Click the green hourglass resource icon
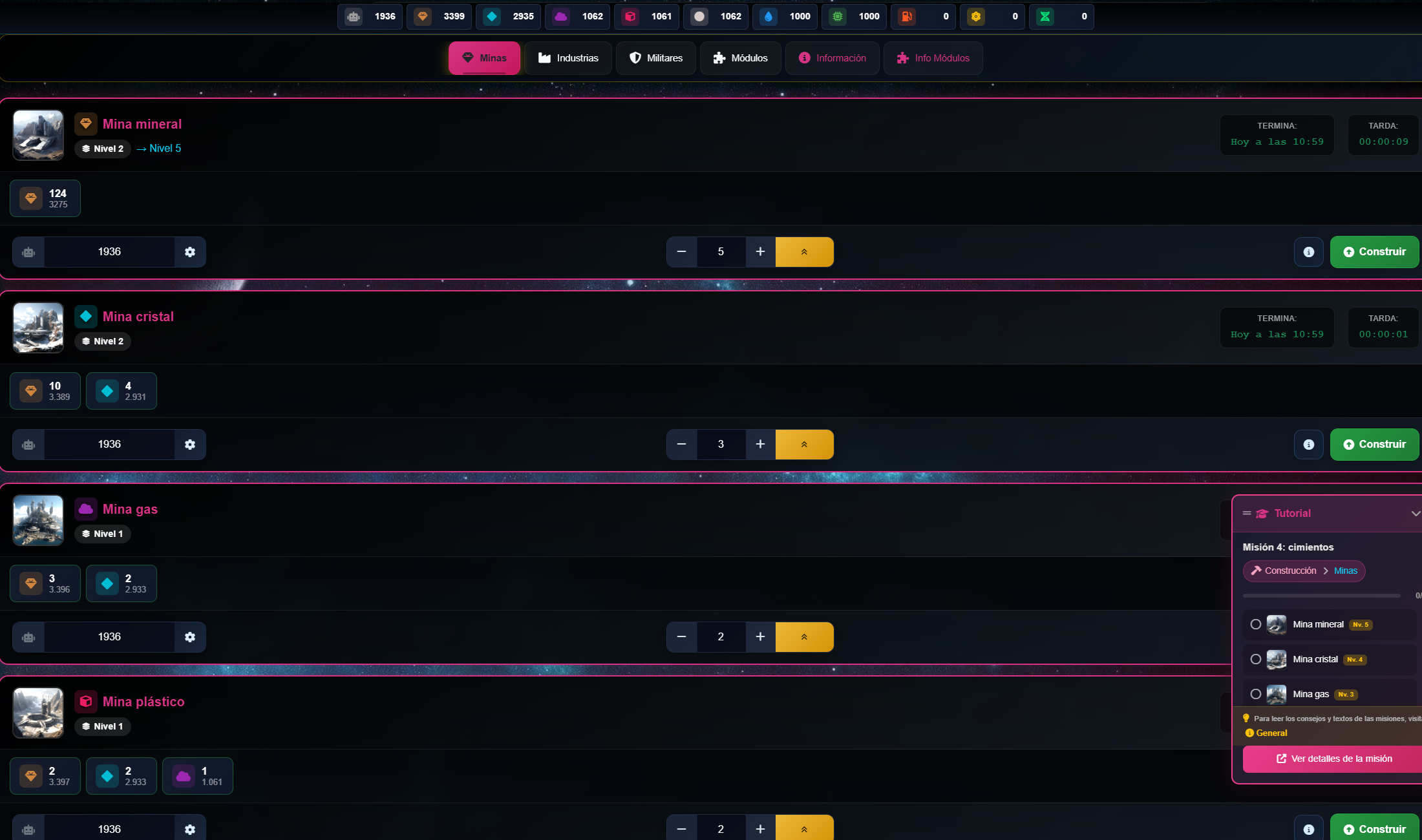This screenshot has width=1422, height=840. click(1045, 17)
